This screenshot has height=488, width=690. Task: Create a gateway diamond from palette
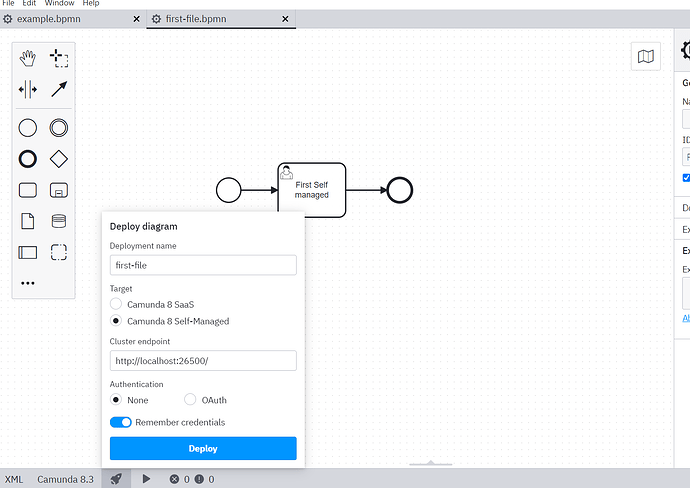pyautogui.click(x=59, y=159)
